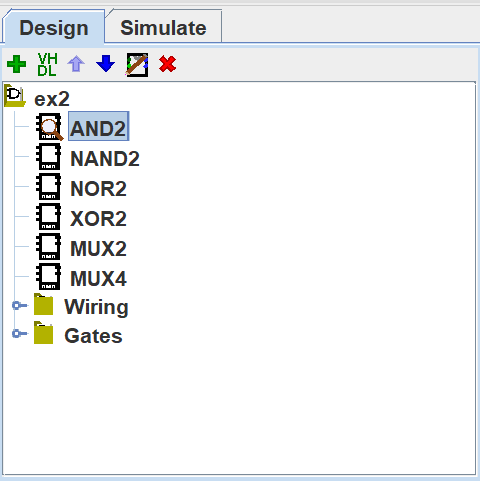Click the Add VHDL entity icon
This screenshot has height=481, width=480.
coord(47,64)
